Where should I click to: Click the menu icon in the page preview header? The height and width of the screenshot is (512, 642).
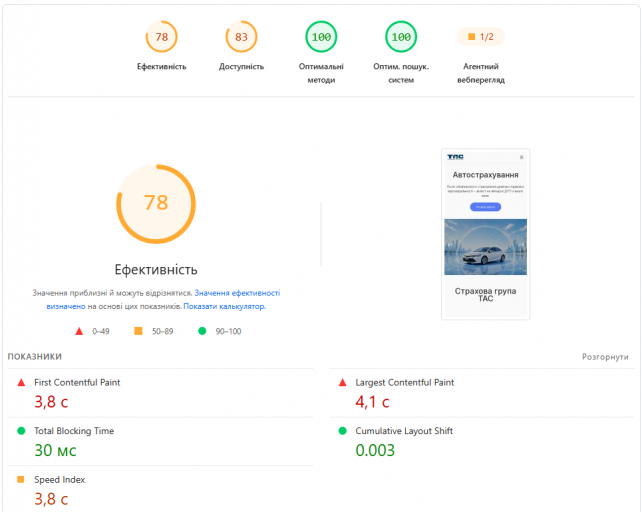(x=522, y=157)
